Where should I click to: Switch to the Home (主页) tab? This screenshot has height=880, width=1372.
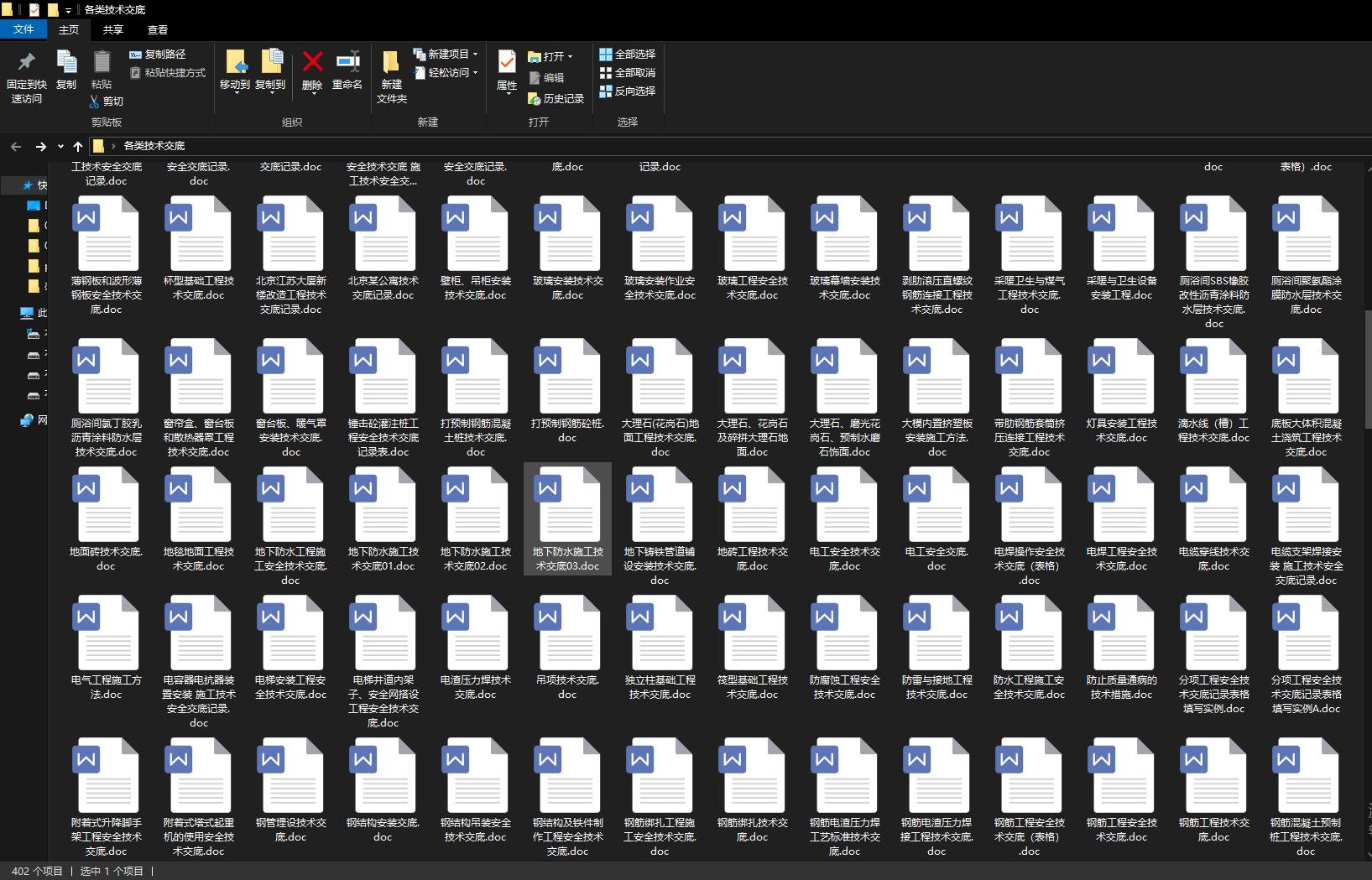(x=69, y=29)
